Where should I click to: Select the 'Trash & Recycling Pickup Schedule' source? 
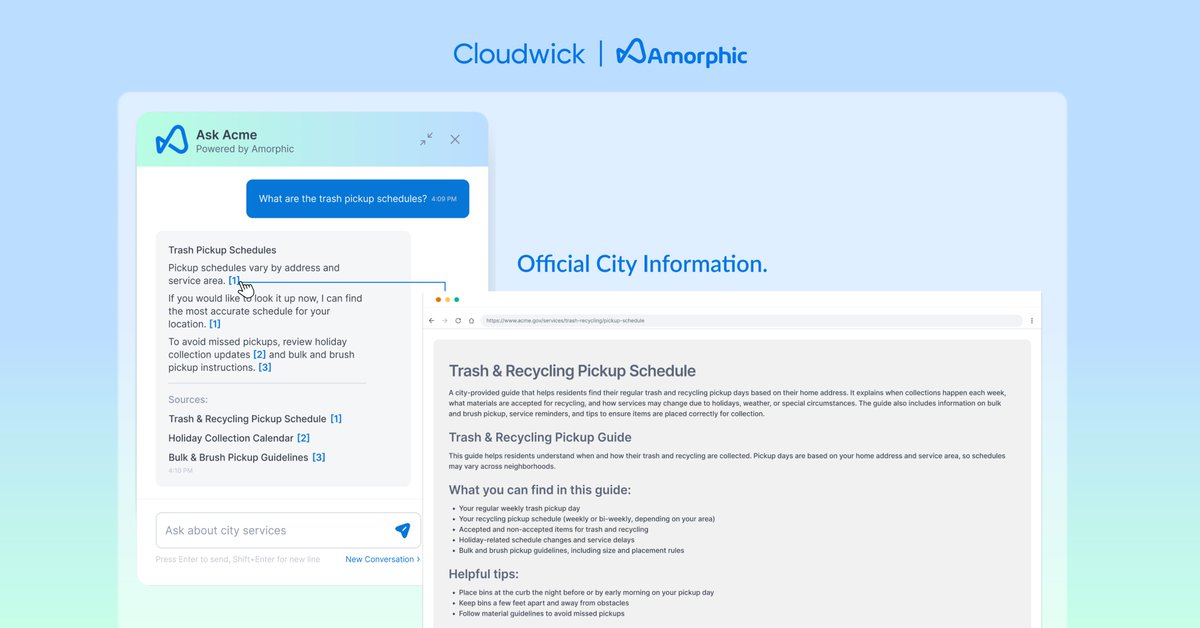(x=247, y=419)
